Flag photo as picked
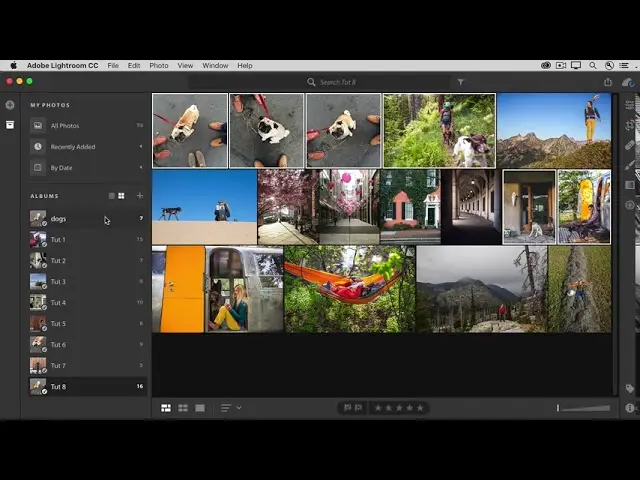The image size is (640, 480). (347, 408)
